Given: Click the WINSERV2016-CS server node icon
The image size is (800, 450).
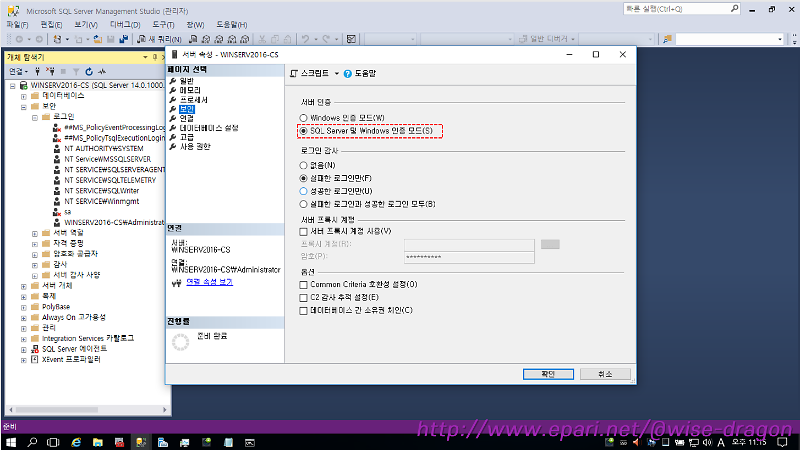Looking at the screenshot, I should click(x=23, y=85).
